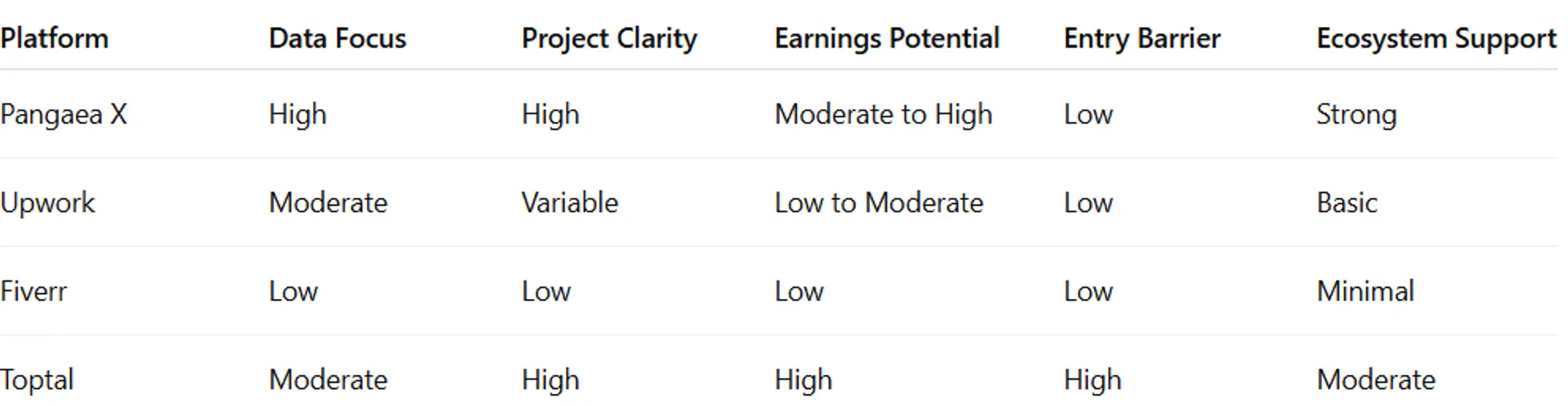Select the Upwork platform cell

coord(47,203)
